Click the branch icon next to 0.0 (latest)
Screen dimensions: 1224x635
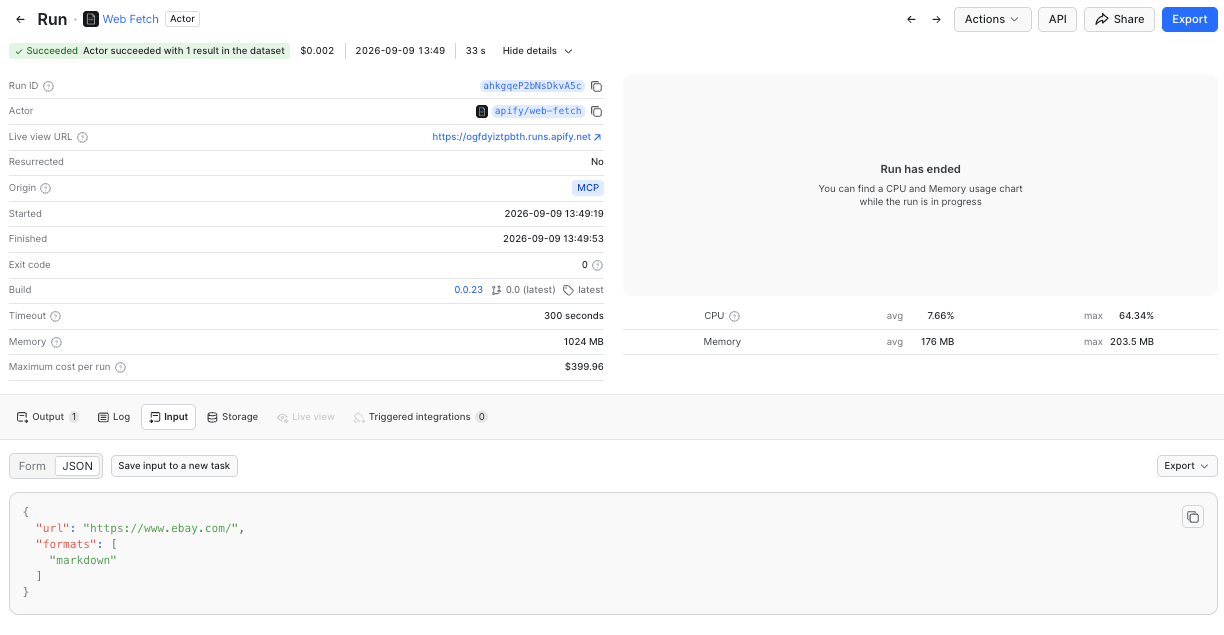[x=496, y=290]
